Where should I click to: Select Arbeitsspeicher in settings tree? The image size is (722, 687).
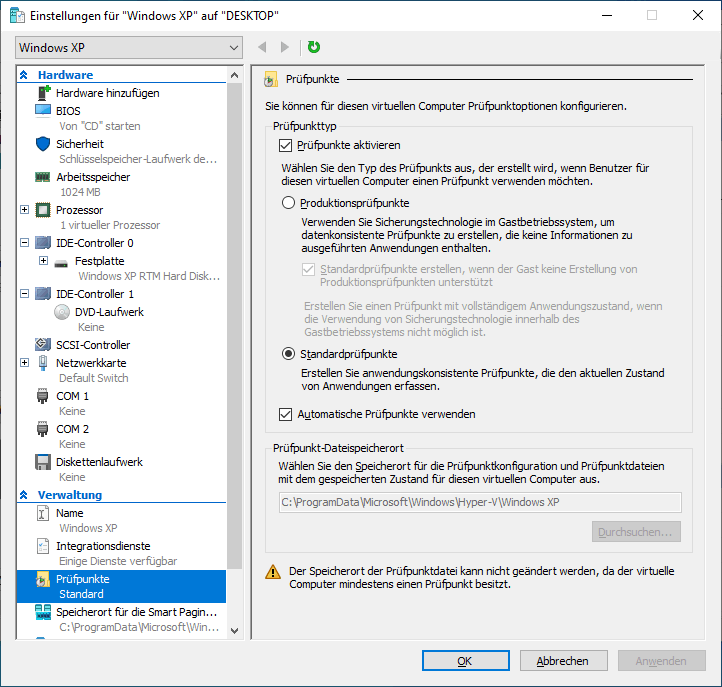click(93, 177)
